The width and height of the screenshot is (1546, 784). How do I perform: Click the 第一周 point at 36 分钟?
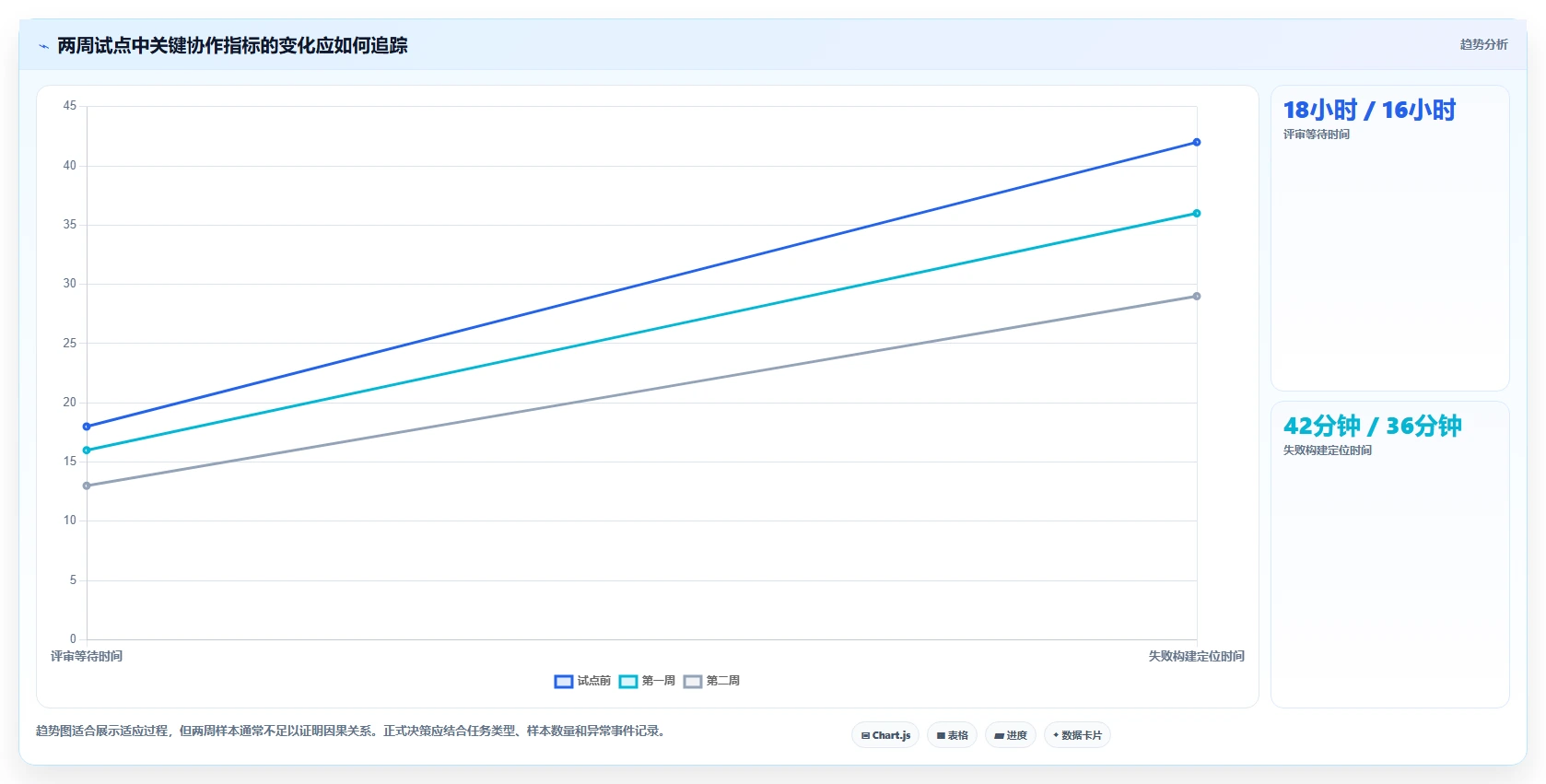coord(1197,213)
